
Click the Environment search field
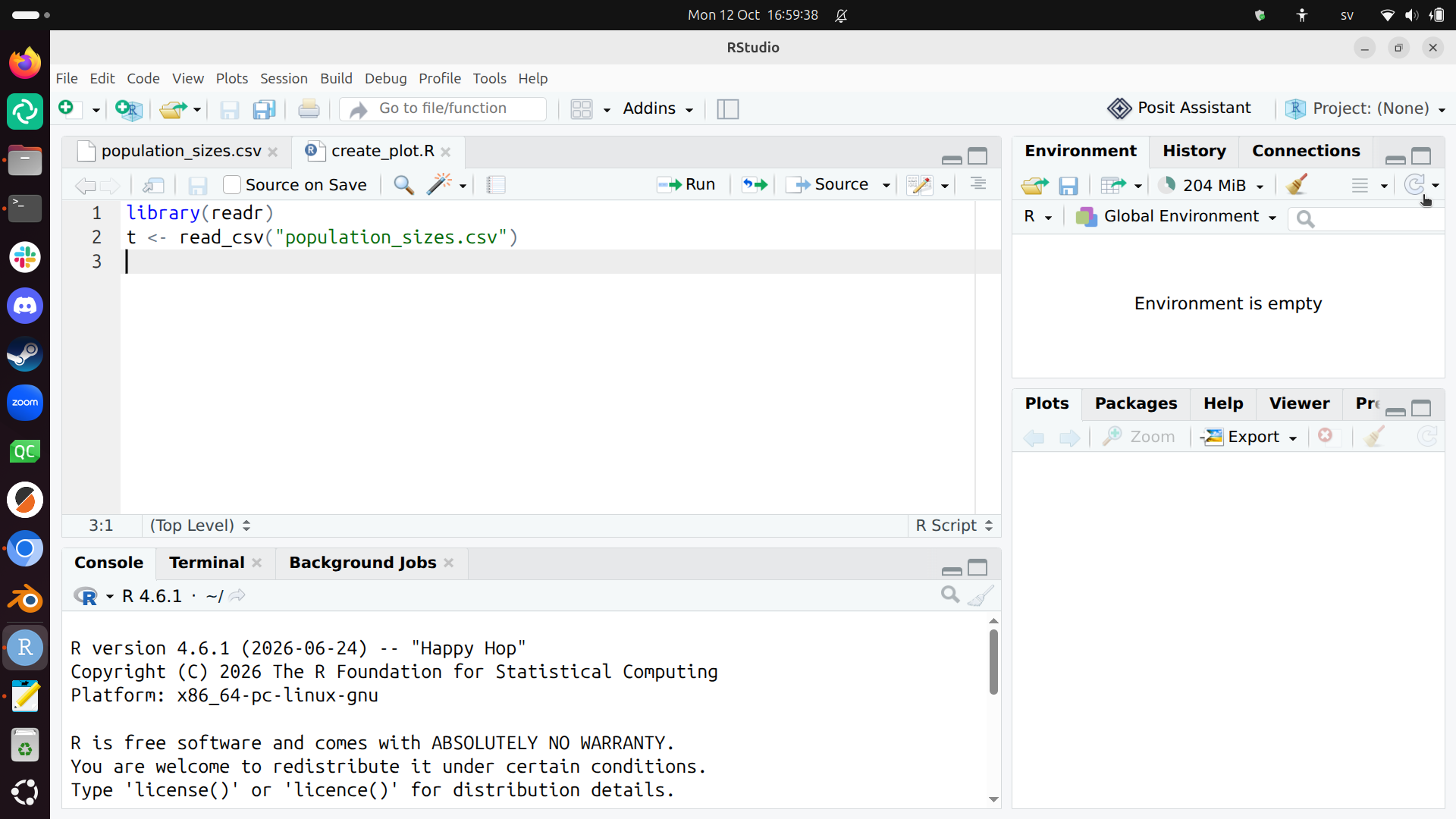point(1367,218)
